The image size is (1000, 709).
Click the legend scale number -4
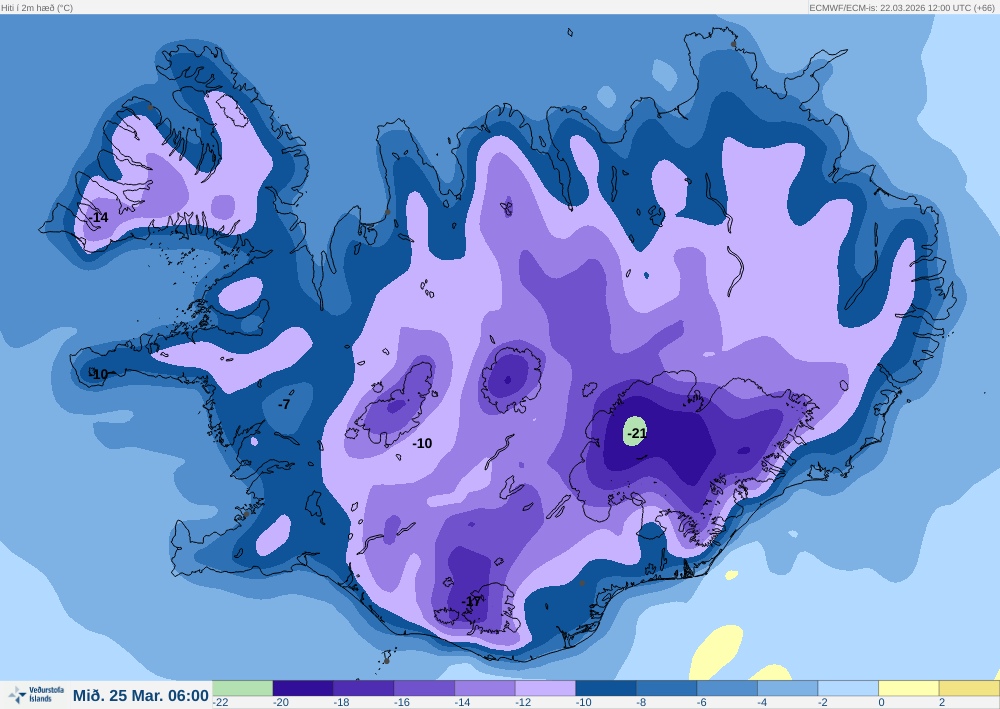[763, 702]
